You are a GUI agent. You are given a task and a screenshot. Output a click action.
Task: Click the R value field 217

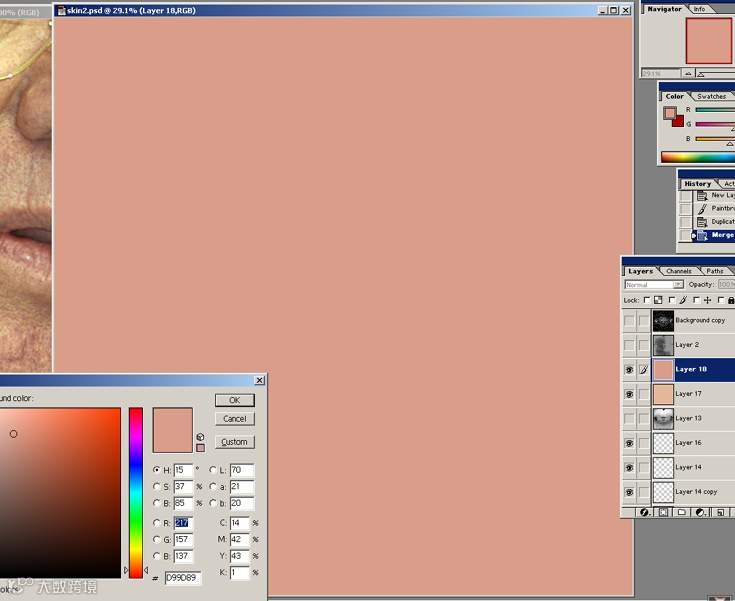[183, 523]
